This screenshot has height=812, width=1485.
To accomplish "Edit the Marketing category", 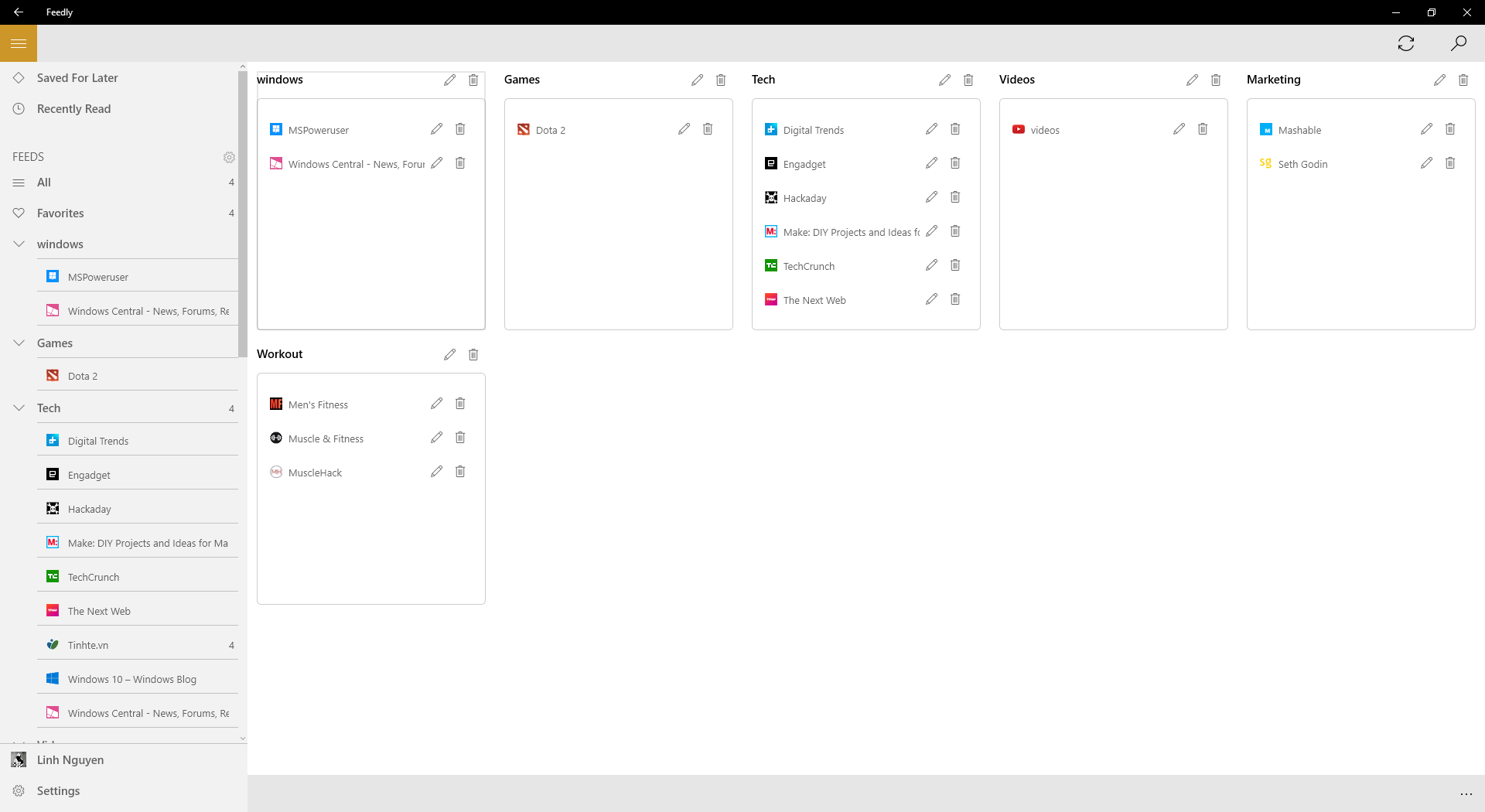I will pos(1439,80).
